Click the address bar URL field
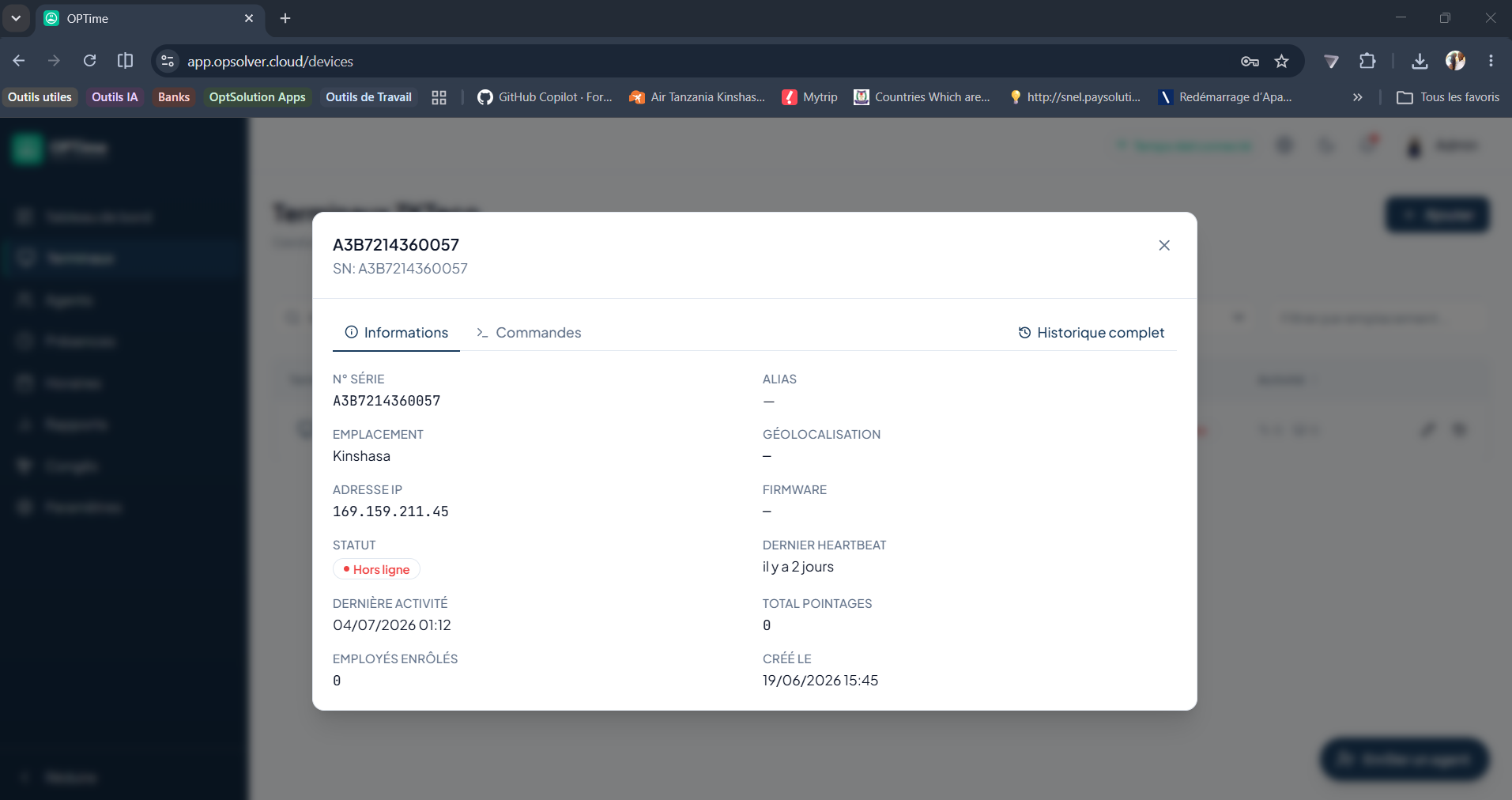The width and height of the screenshot is (1512, 800). pyautogui.click(x=703, y=61)
